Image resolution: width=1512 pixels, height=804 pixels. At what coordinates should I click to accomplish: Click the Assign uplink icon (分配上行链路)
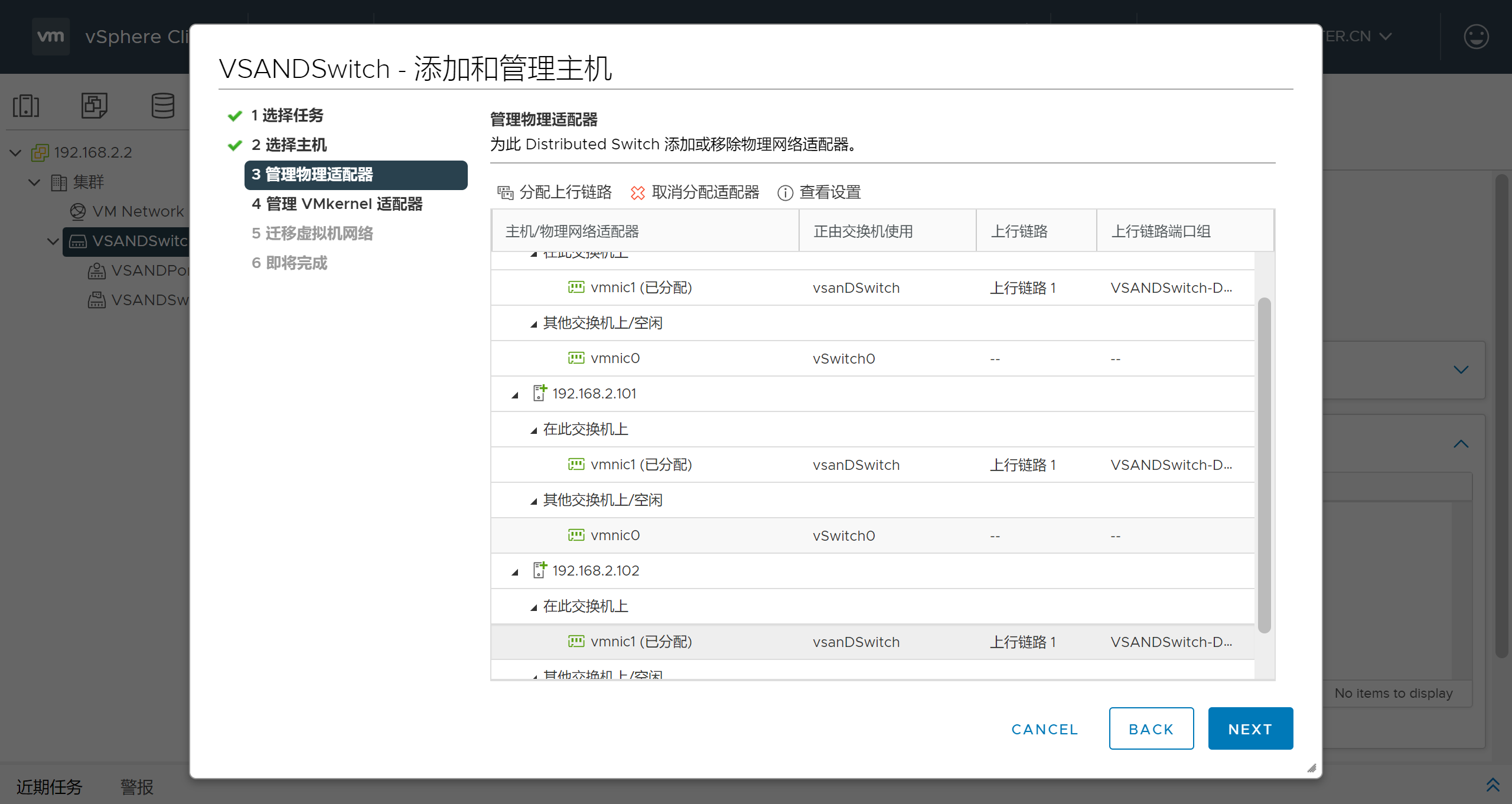[x=506, y=192]
